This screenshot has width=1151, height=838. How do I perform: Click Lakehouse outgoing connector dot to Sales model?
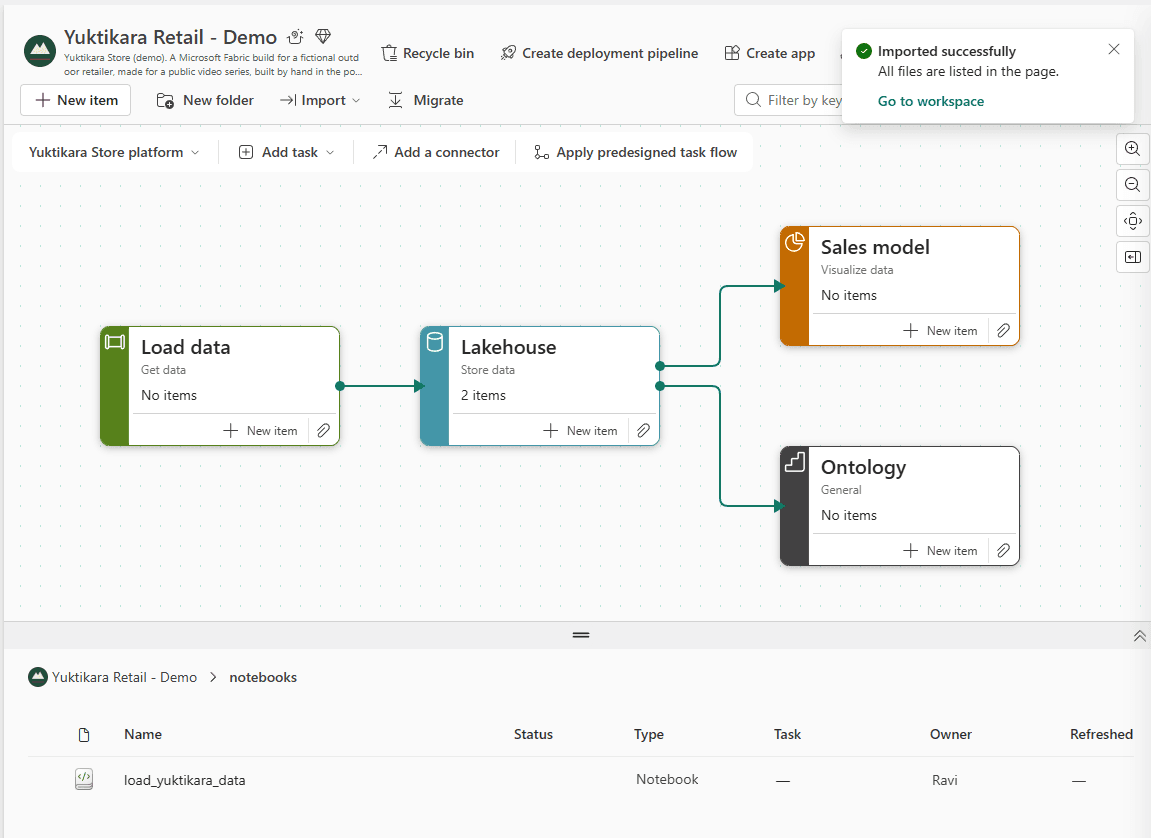pos(660,365)
